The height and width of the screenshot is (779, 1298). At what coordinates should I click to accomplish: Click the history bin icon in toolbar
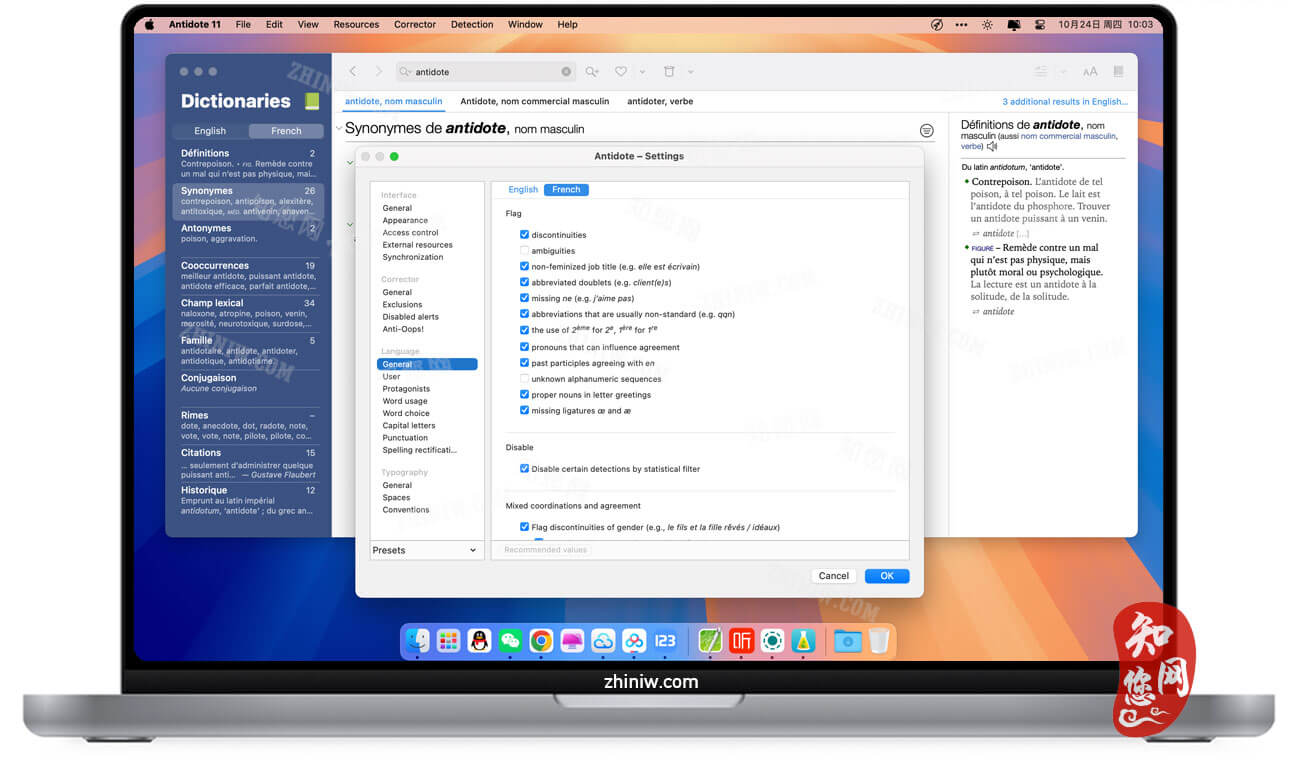[x=669, y=72]
